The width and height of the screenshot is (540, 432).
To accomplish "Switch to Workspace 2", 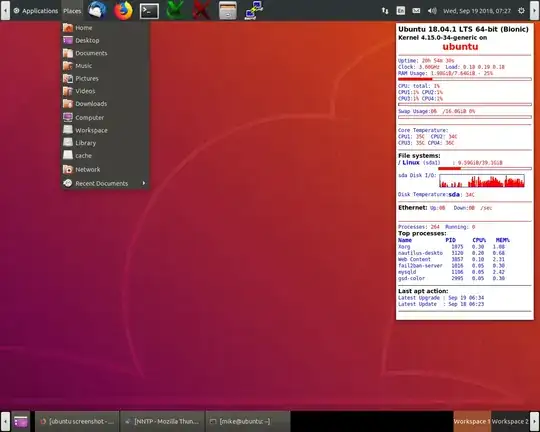I will pyautogui.click(x=510, y=421).
